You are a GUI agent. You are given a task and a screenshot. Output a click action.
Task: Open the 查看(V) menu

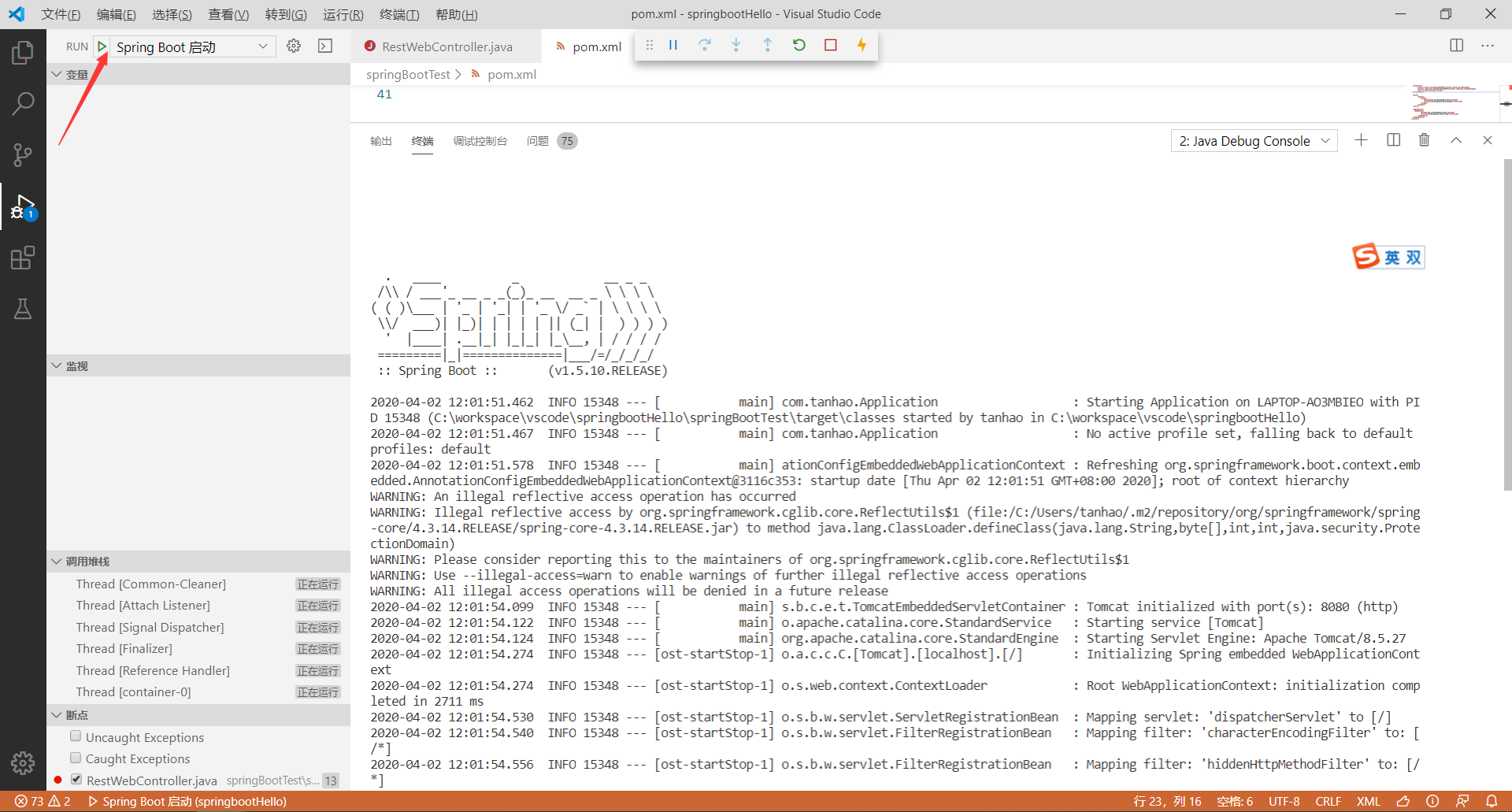228,14
